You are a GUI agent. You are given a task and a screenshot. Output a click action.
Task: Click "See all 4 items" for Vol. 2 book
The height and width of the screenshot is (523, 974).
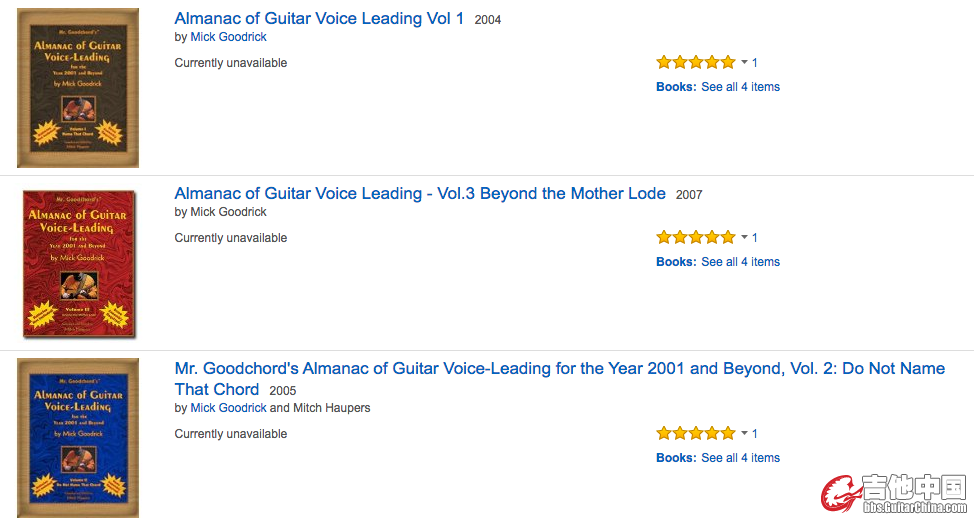pos(740,458)
